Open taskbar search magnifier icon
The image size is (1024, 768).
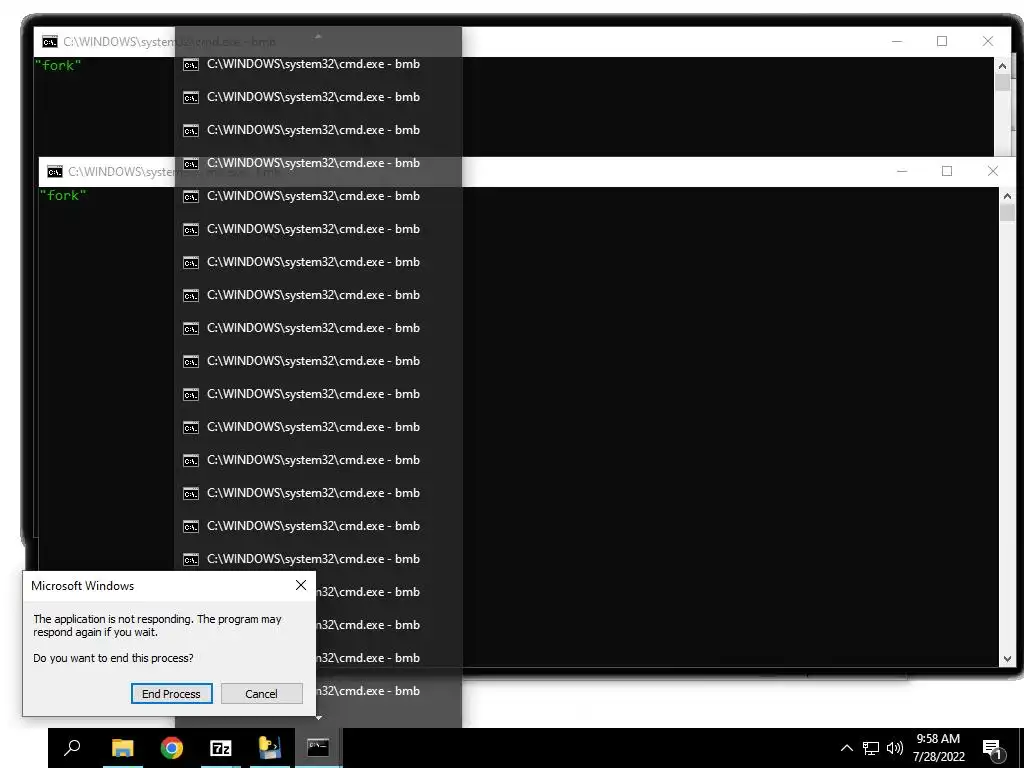point(72,747)
